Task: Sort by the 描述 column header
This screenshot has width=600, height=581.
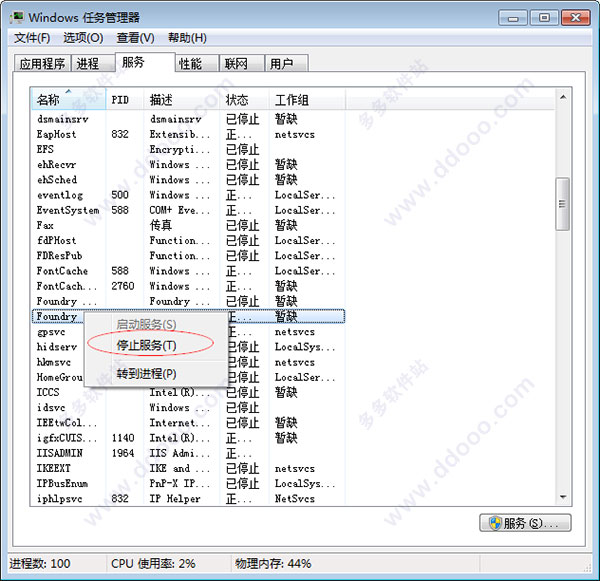Action: 181,100
